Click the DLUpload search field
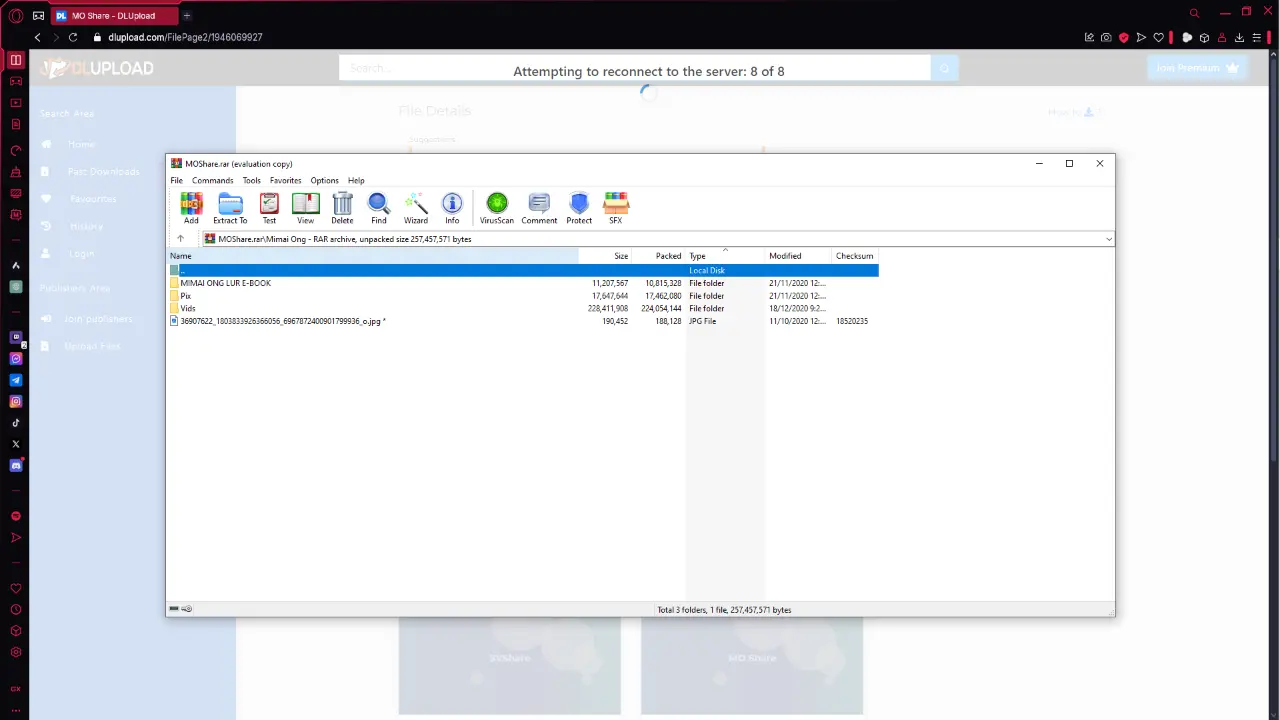 pyautogui.click(x=635, y=68)
